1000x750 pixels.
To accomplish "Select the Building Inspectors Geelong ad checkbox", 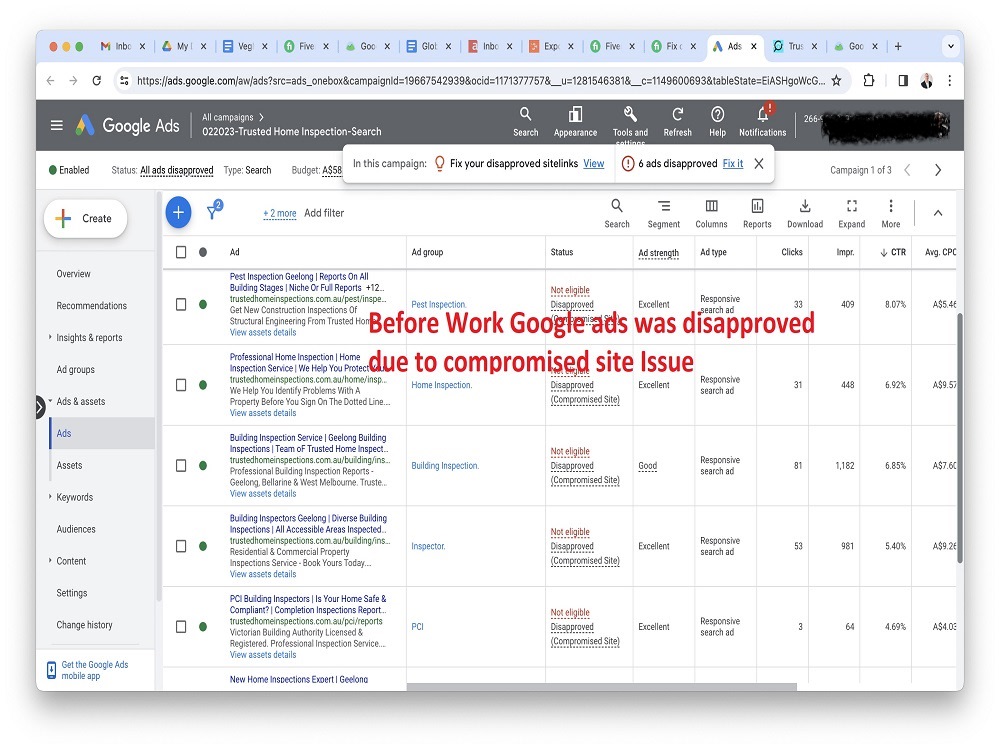I will (x=181, y=546).
